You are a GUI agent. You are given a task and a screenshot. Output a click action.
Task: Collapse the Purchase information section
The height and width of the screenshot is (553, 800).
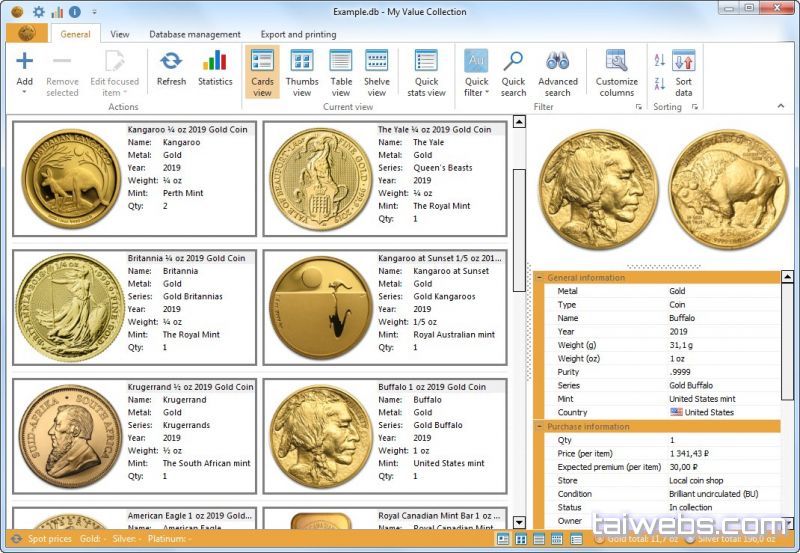click(540, 427)
